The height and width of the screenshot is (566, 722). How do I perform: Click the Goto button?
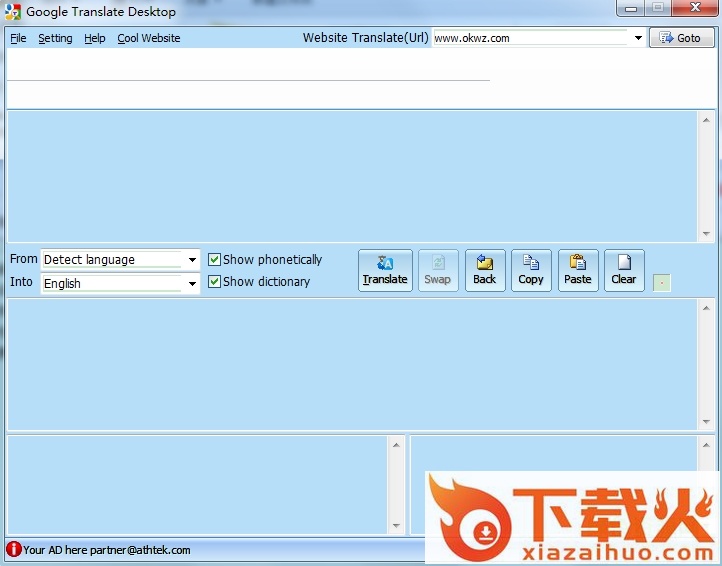click(x=681, y=38)
